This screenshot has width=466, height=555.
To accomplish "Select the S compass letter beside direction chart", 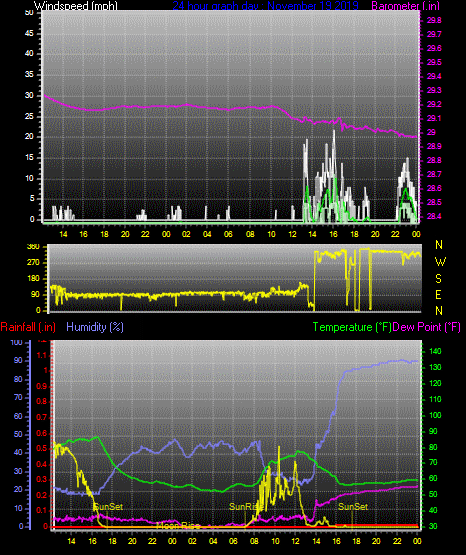I will 438,279.
